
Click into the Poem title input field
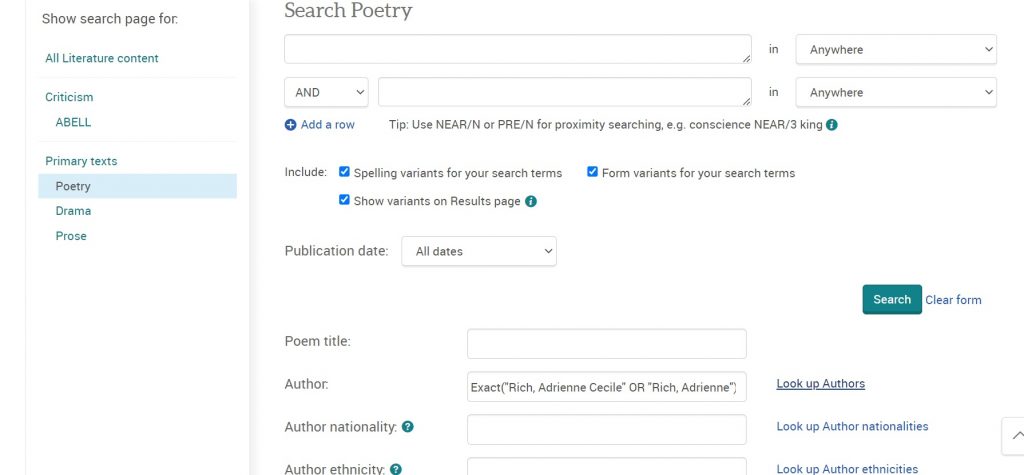click(606, 344)
